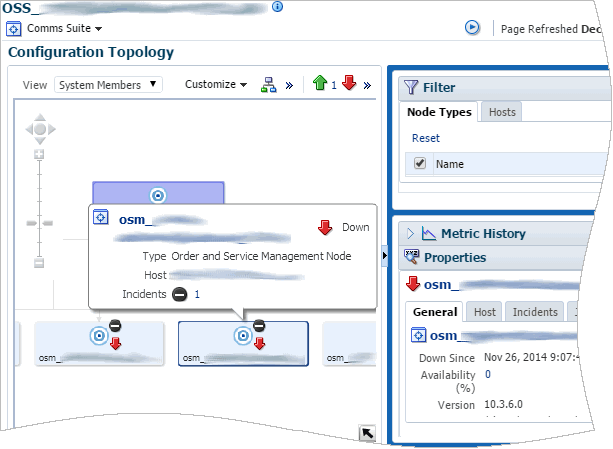Click the zoom in plus button
Screen dimensions: 613x449
coord(39,154)
